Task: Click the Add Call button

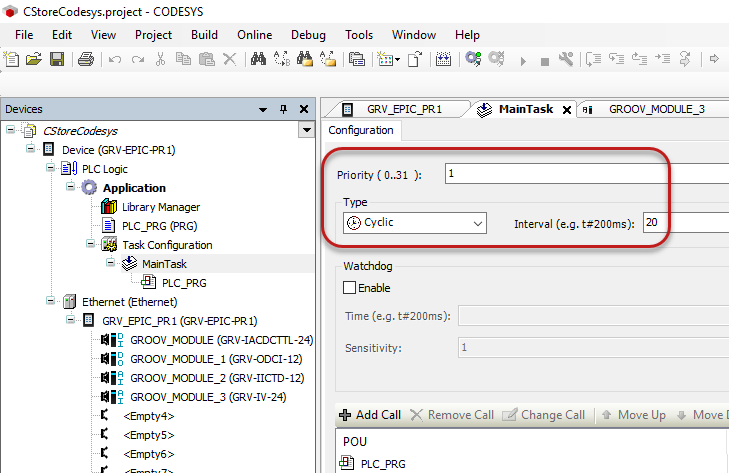Action: [x=370, y=415]
